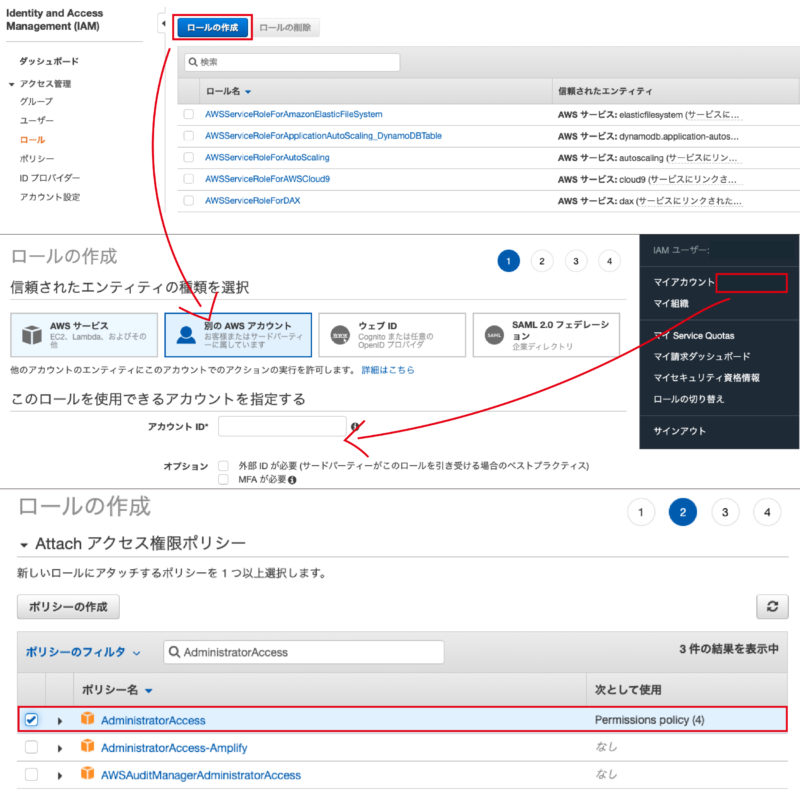Open ダッシュボード in the sidebar
This screenshot has width=800, height=800.
click(49, 61)
